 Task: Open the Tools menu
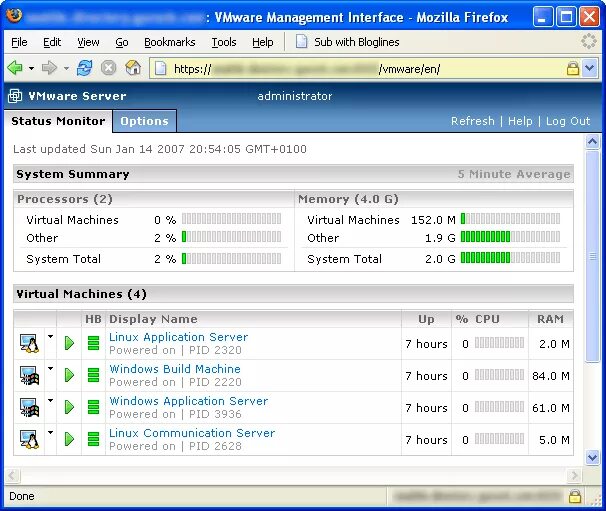(x=224, y=42)
